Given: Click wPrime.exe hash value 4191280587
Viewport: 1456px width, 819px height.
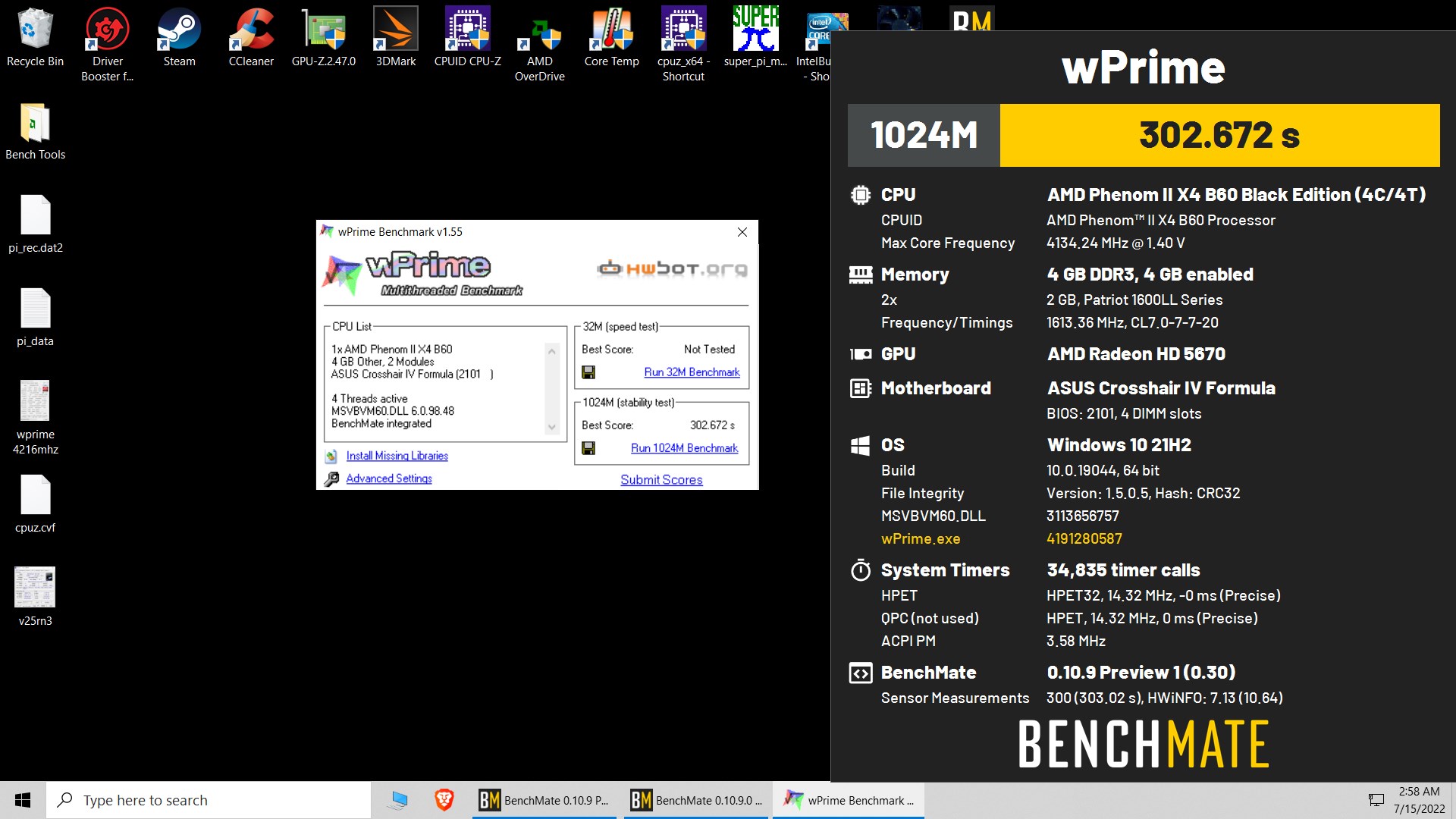Looking at the screenshot, I should click(x=1084, y=538).
